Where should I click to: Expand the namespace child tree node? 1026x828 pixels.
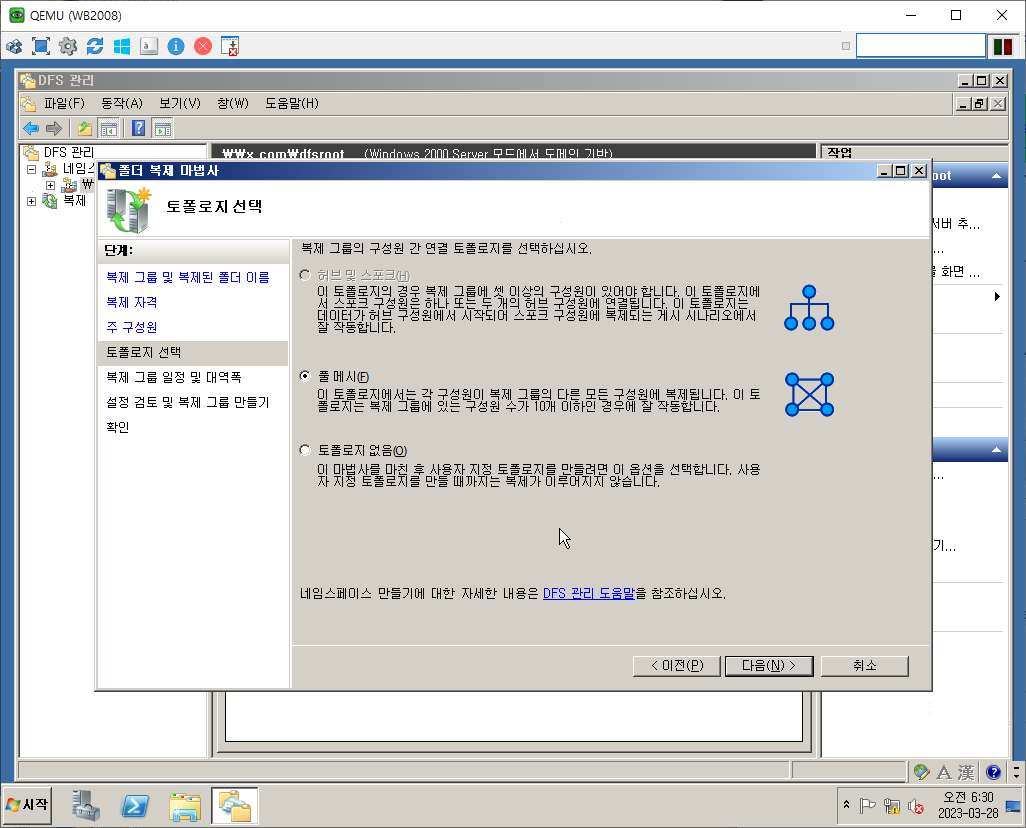(50, 185)
